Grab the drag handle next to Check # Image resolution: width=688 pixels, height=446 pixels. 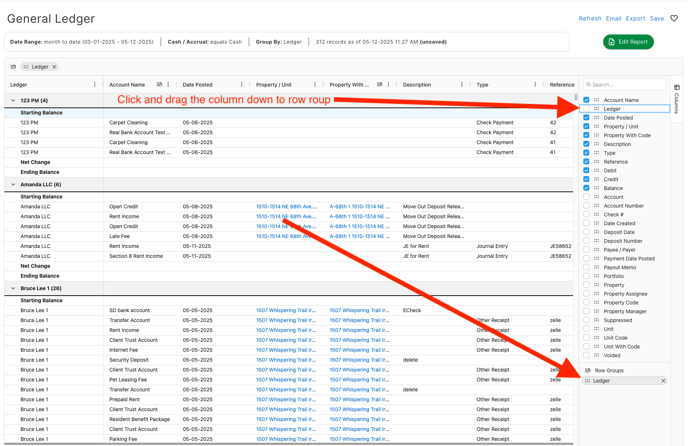click(x=596, y=214)
